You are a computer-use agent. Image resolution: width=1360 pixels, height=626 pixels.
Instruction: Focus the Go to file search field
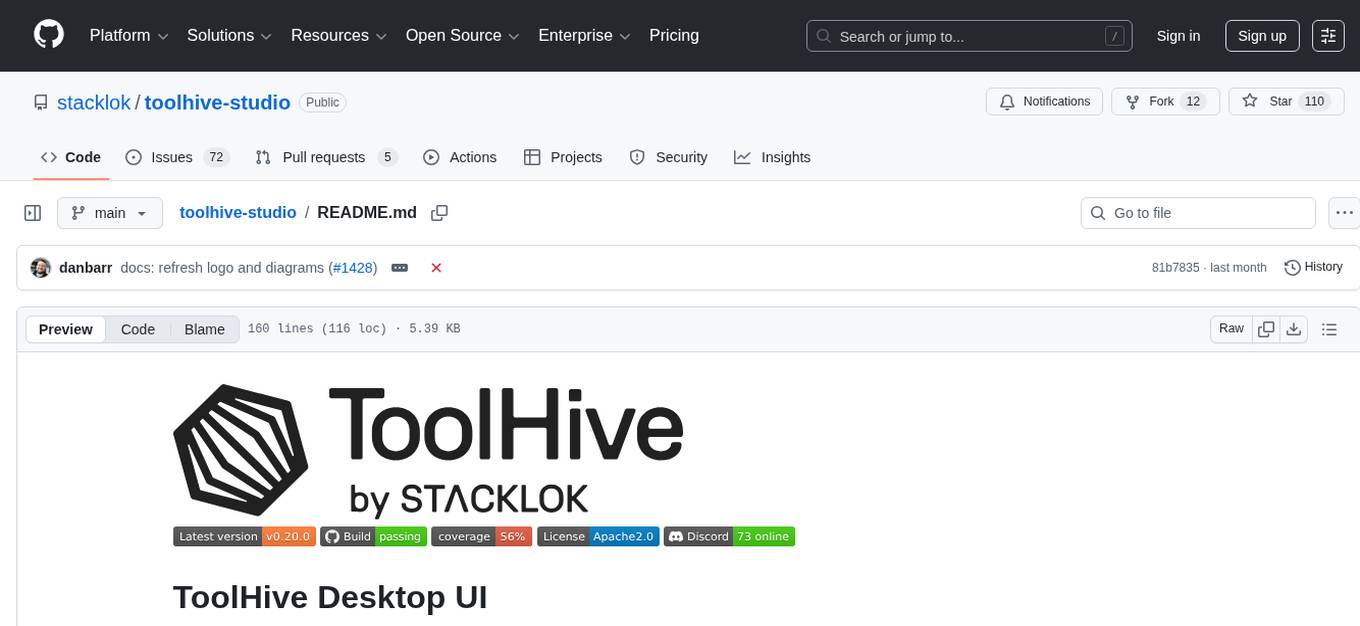1197,212
